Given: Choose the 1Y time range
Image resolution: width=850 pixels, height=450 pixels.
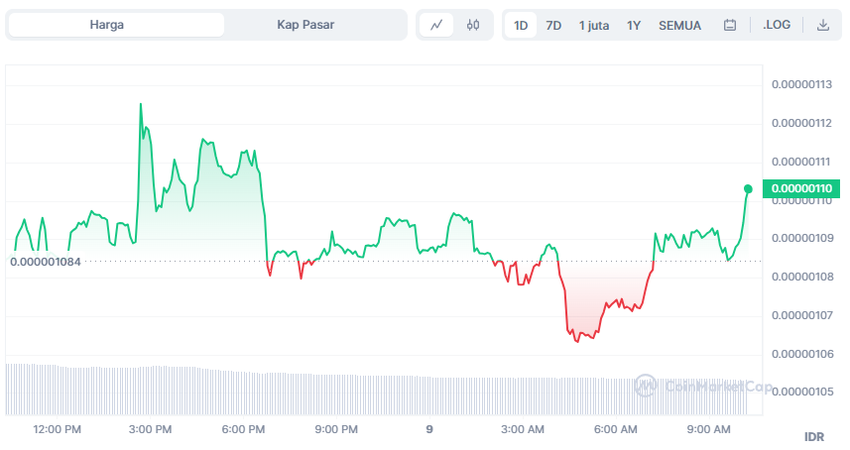Looking at the screenshot, I should 634,25.
